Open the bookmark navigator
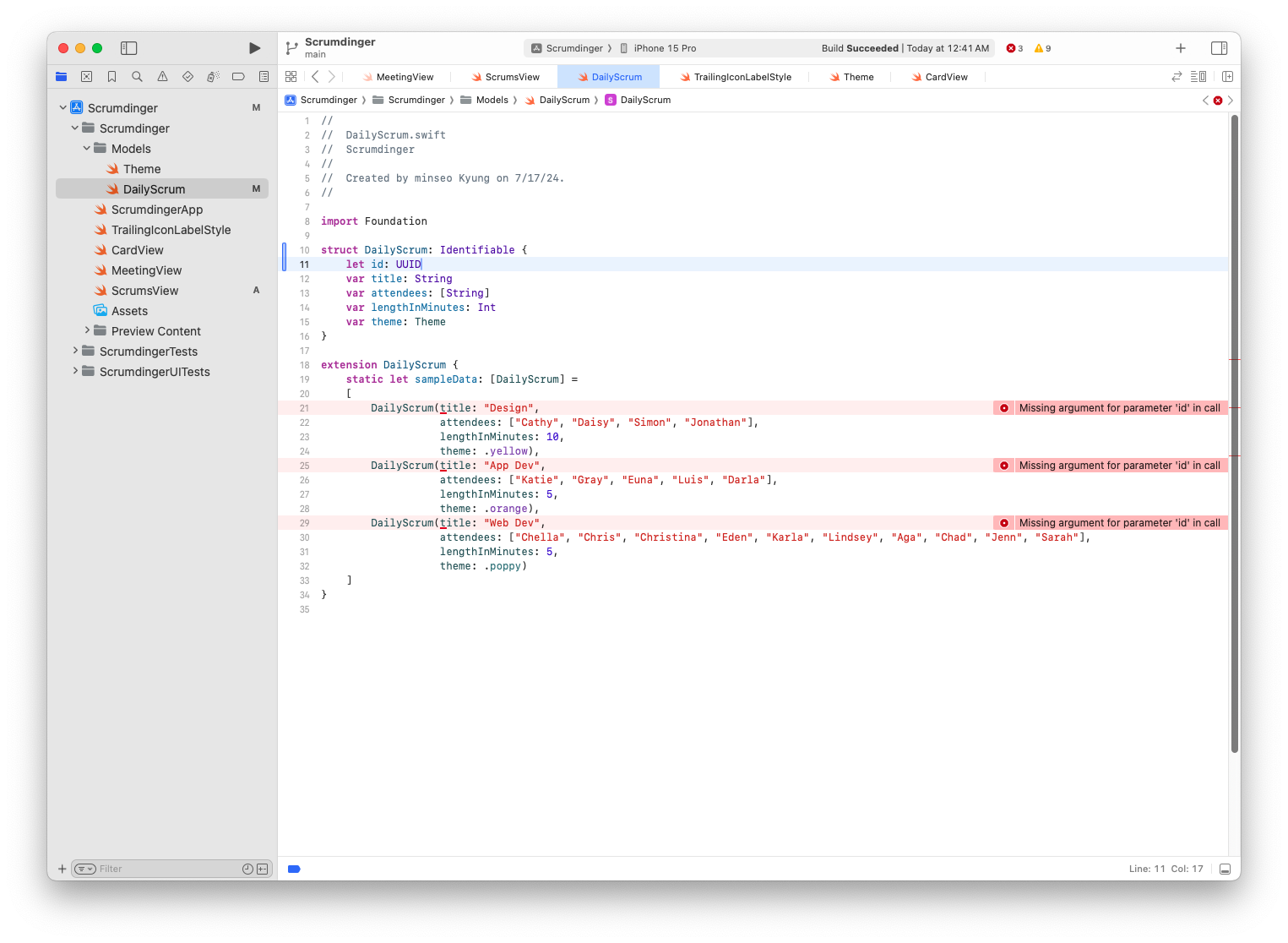The width and height of the screenshot is (1288, 943). (111, 77)
